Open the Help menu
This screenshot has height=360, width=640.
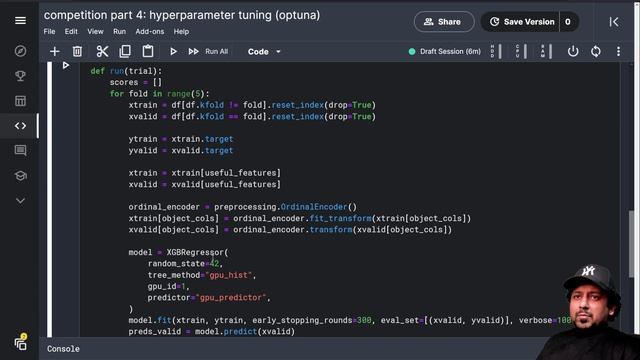click(x=181, y=31)
